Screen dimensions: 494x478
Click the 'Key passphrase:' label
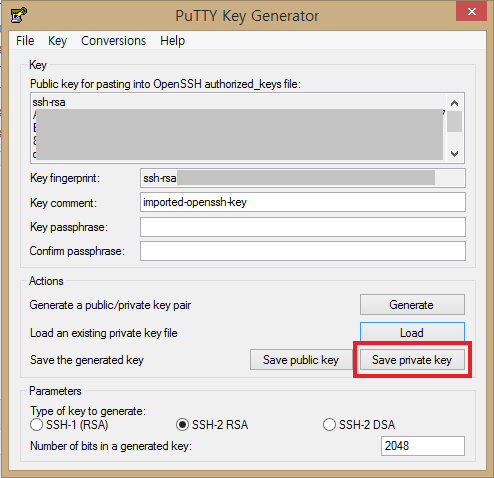click(69, 227)
